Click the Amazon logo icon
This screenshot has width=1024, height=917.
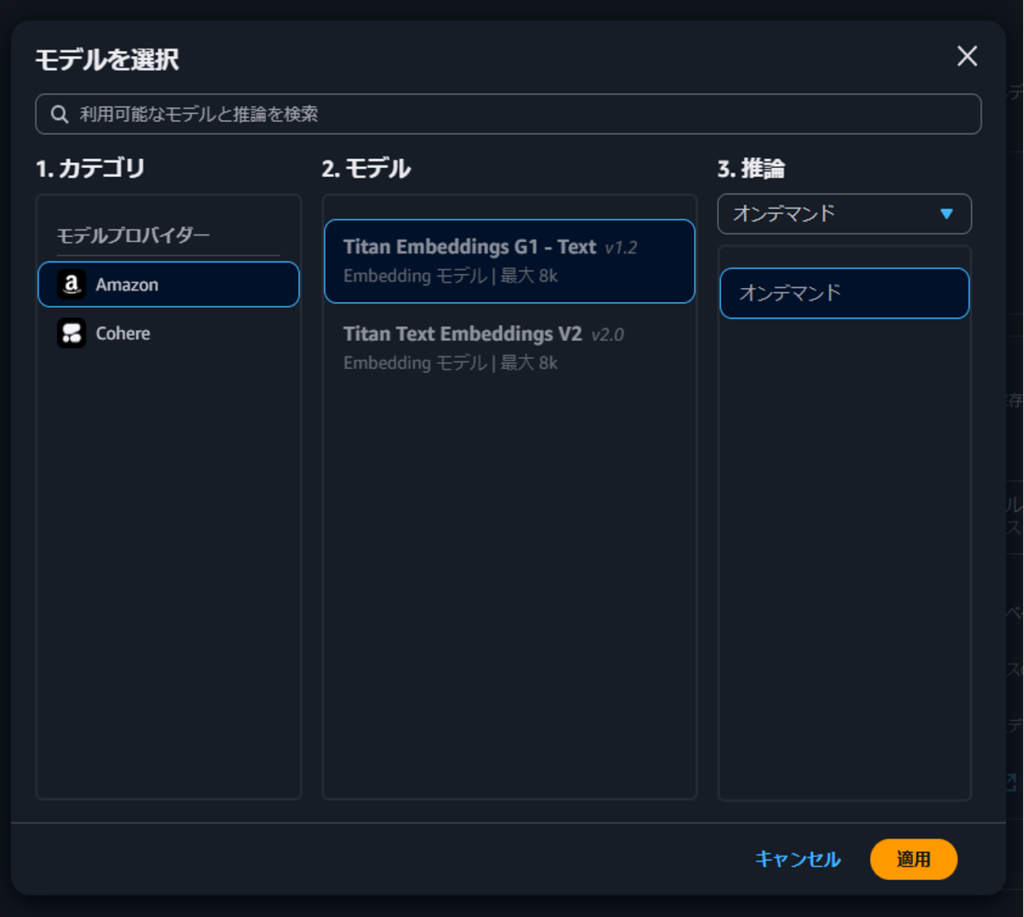(71, 285)
